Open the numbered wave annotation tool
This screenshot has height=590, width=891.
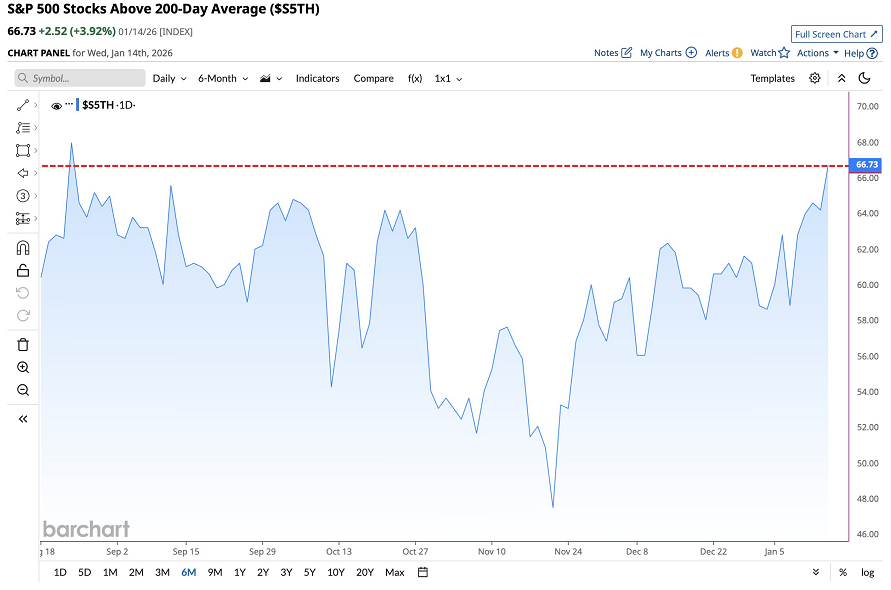(x=23, y=196)
